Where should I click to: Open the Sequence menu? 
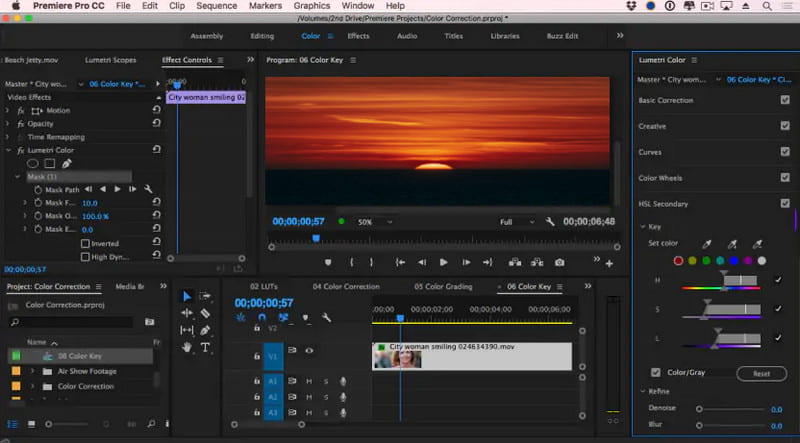(x=217, y=6)
